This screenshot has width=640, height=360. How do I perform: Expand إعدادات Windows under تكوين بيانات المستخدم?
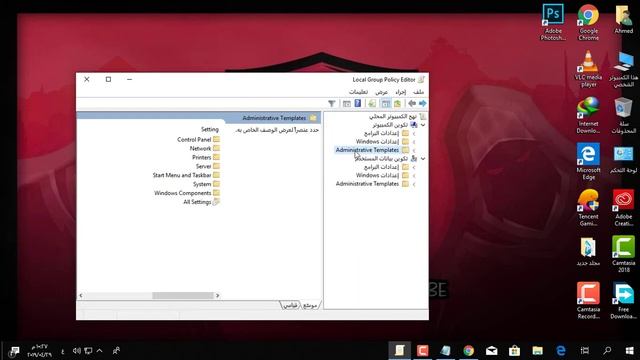(413, 176)
